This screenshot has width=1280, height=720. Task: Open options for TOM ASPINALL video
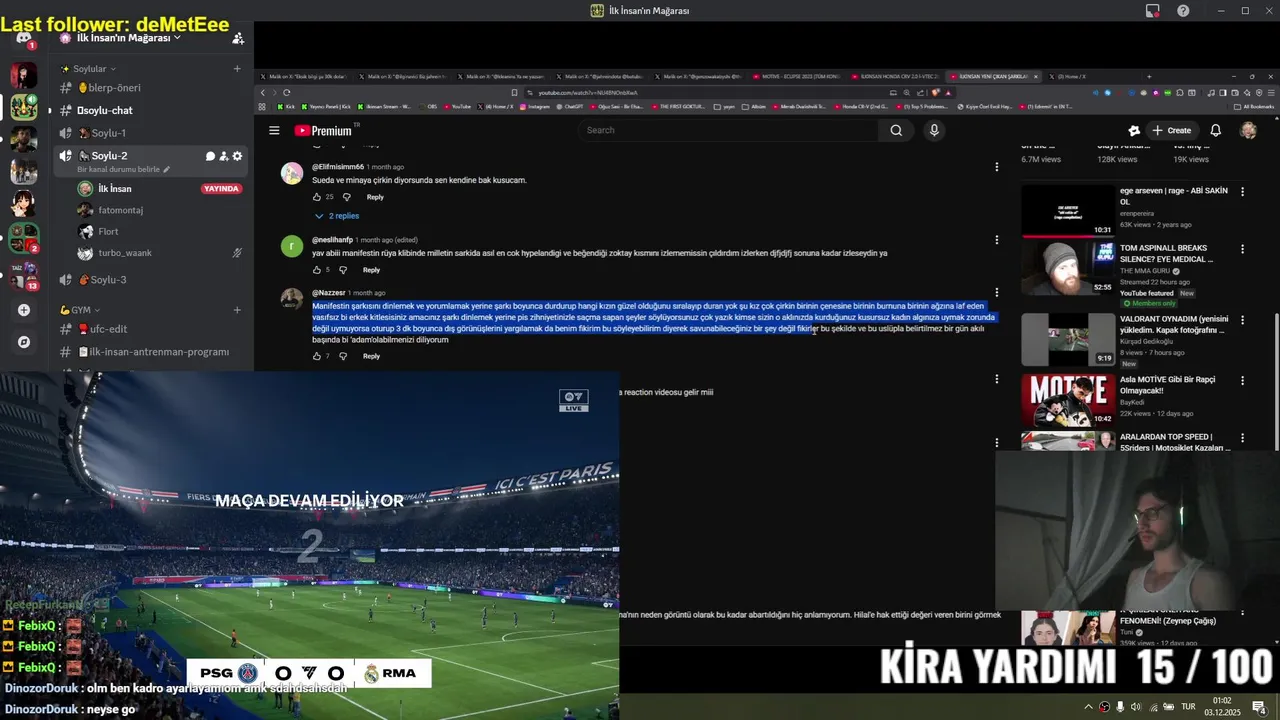1243,249
